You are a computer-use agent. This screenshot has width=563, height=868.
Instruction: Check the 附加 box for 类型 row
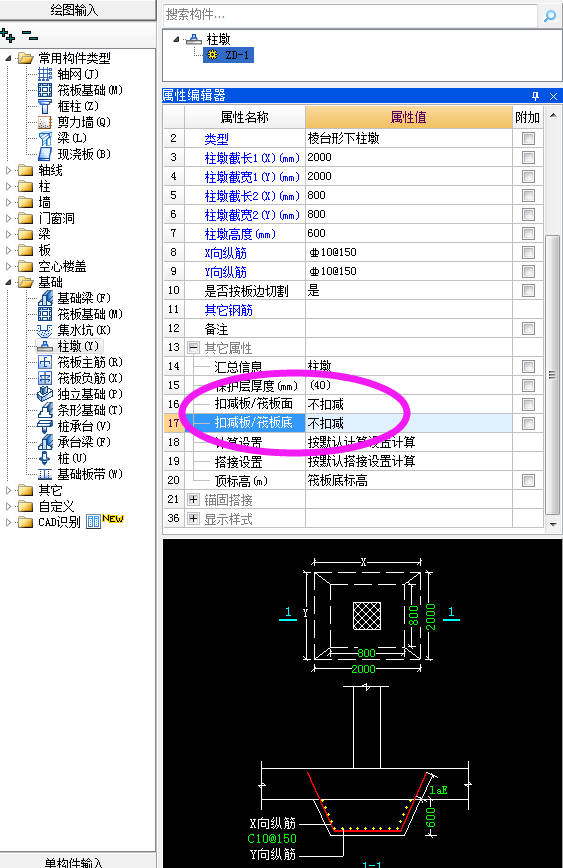(528, 138)
